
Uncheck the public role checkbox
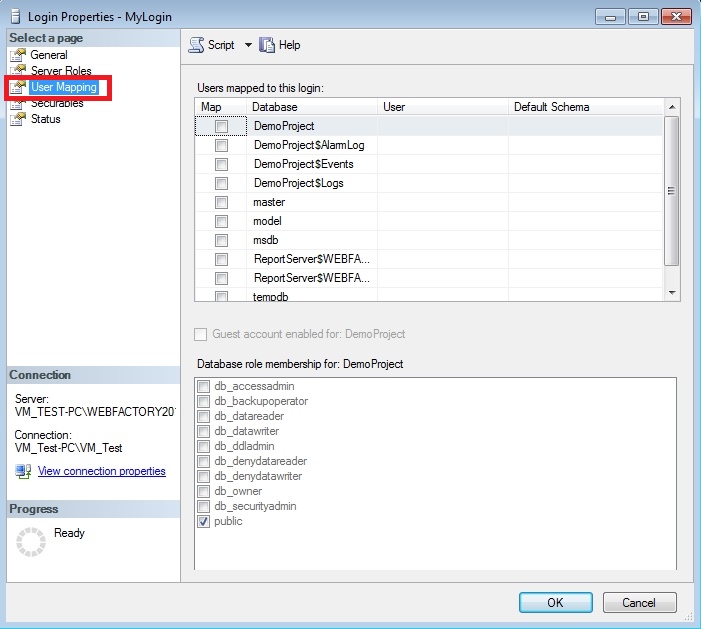coord(204,522)
